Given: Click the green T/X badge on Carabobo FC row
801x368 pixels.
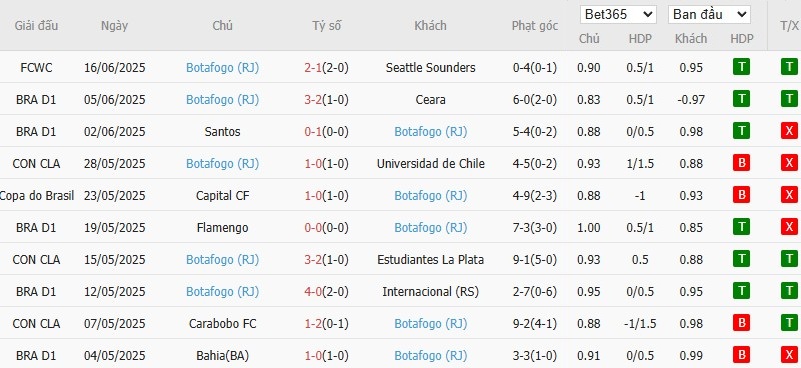Looking at the screenshot, I should click(789, 324).
